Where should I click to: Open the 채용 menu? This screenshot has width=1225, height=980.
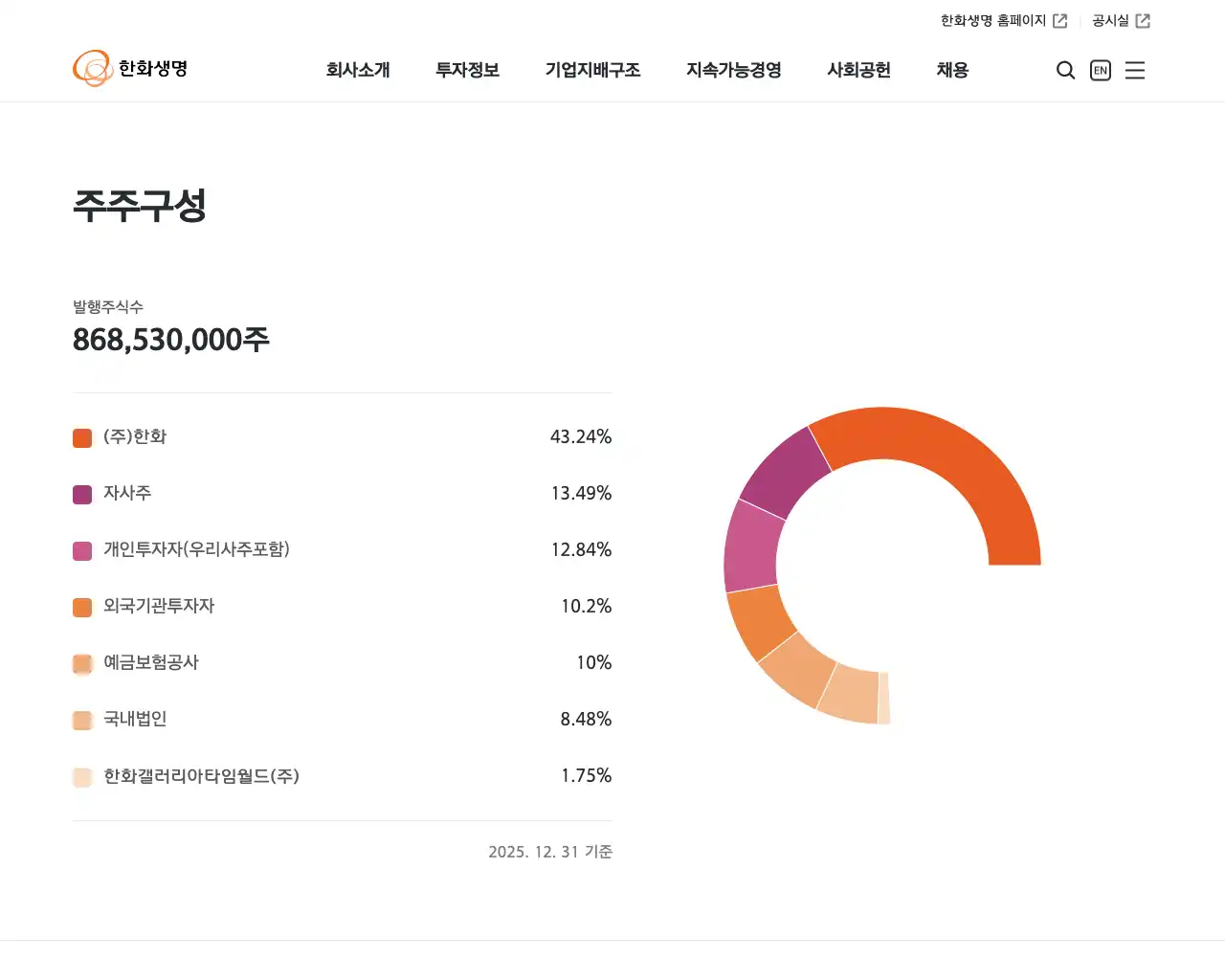(951, 70)
